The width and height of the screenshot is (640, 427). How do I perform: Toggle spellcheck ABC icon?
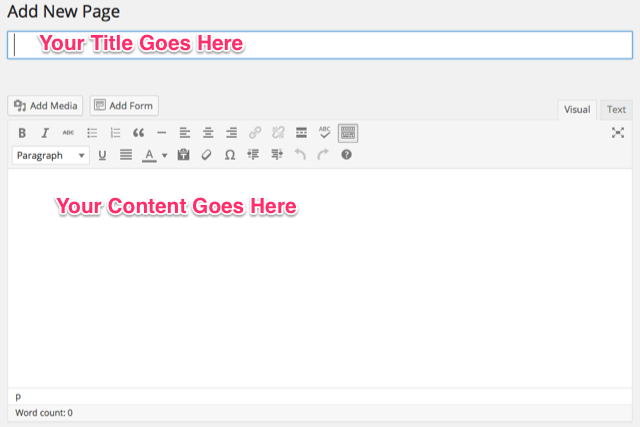point(324,133)
